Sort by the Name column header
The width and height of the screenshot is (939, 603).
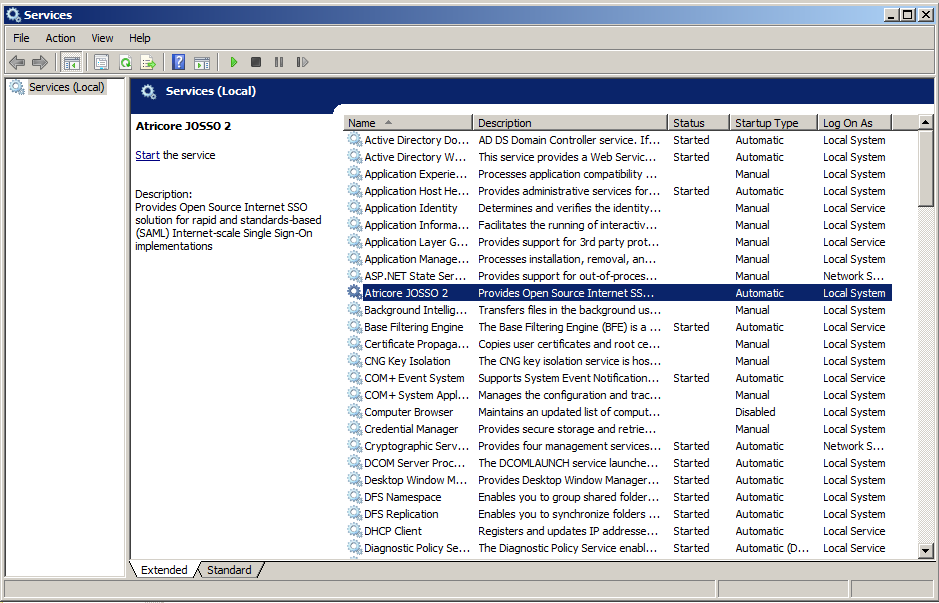click(408, 123)
